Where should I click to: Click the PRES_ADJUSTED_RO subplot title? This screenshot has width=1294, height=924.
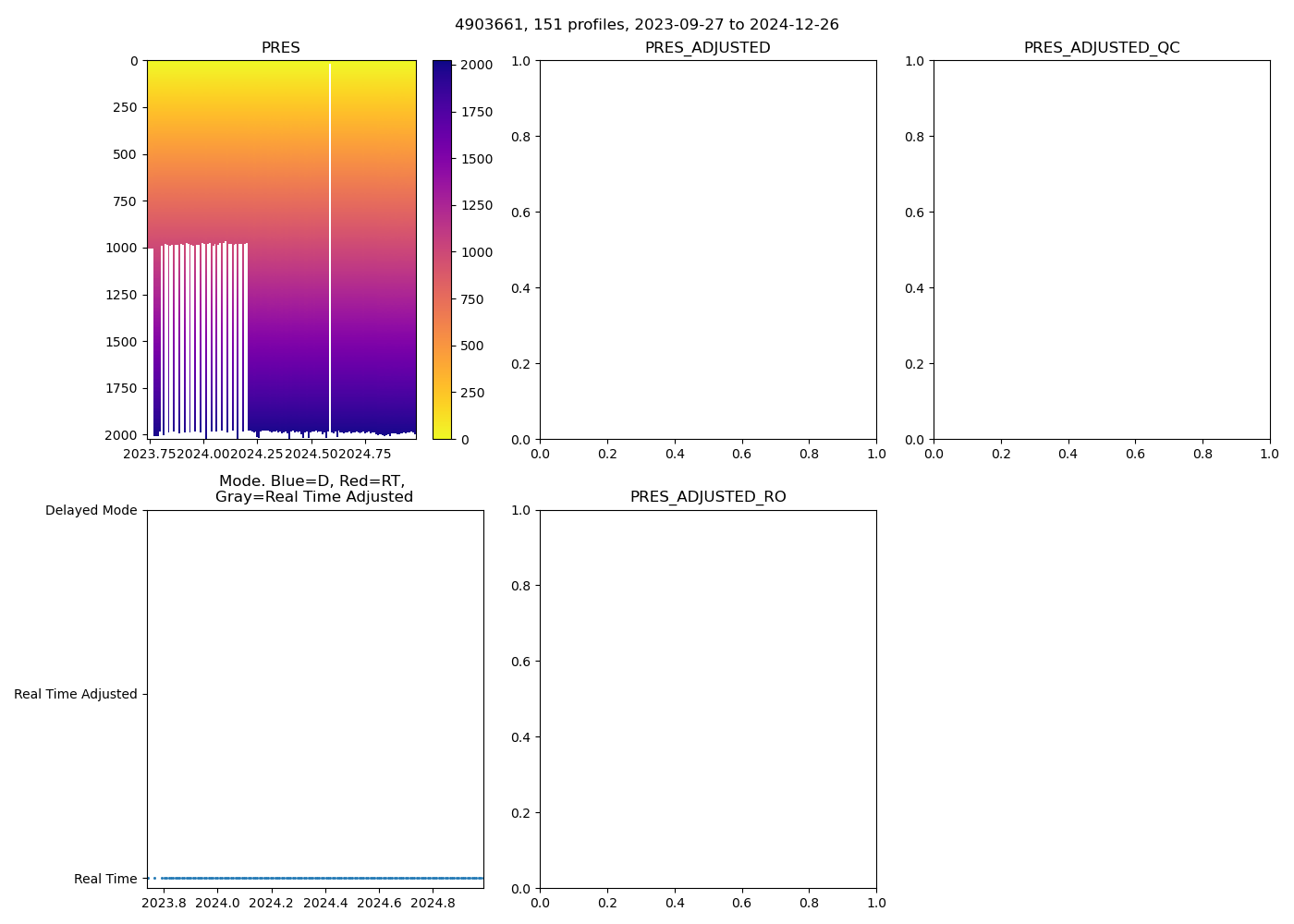pyautogui.click(x=707, y=497)
